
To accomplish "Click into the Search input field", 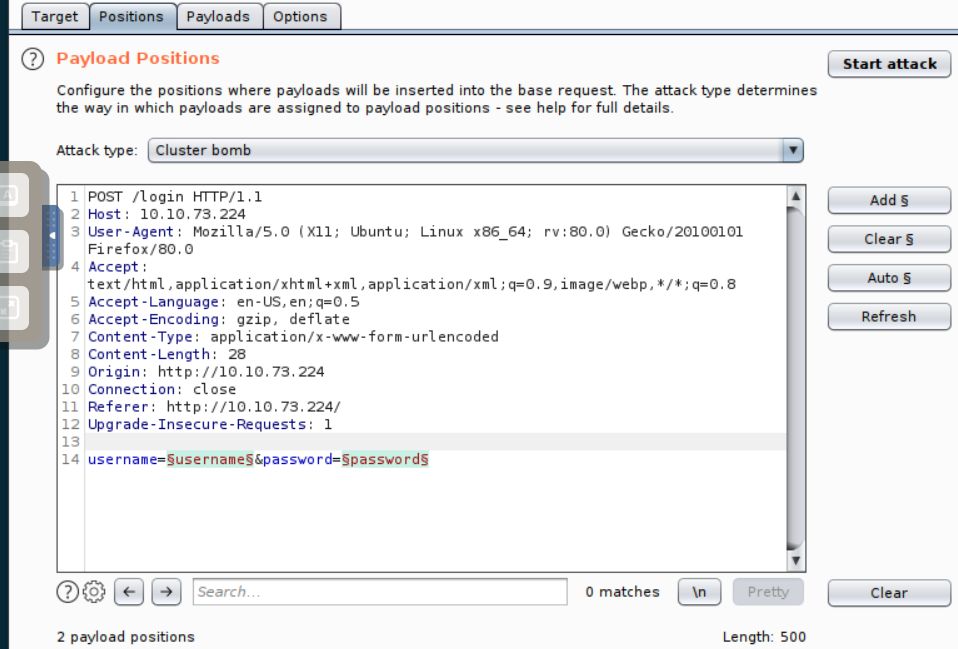I will coord(380,592).
